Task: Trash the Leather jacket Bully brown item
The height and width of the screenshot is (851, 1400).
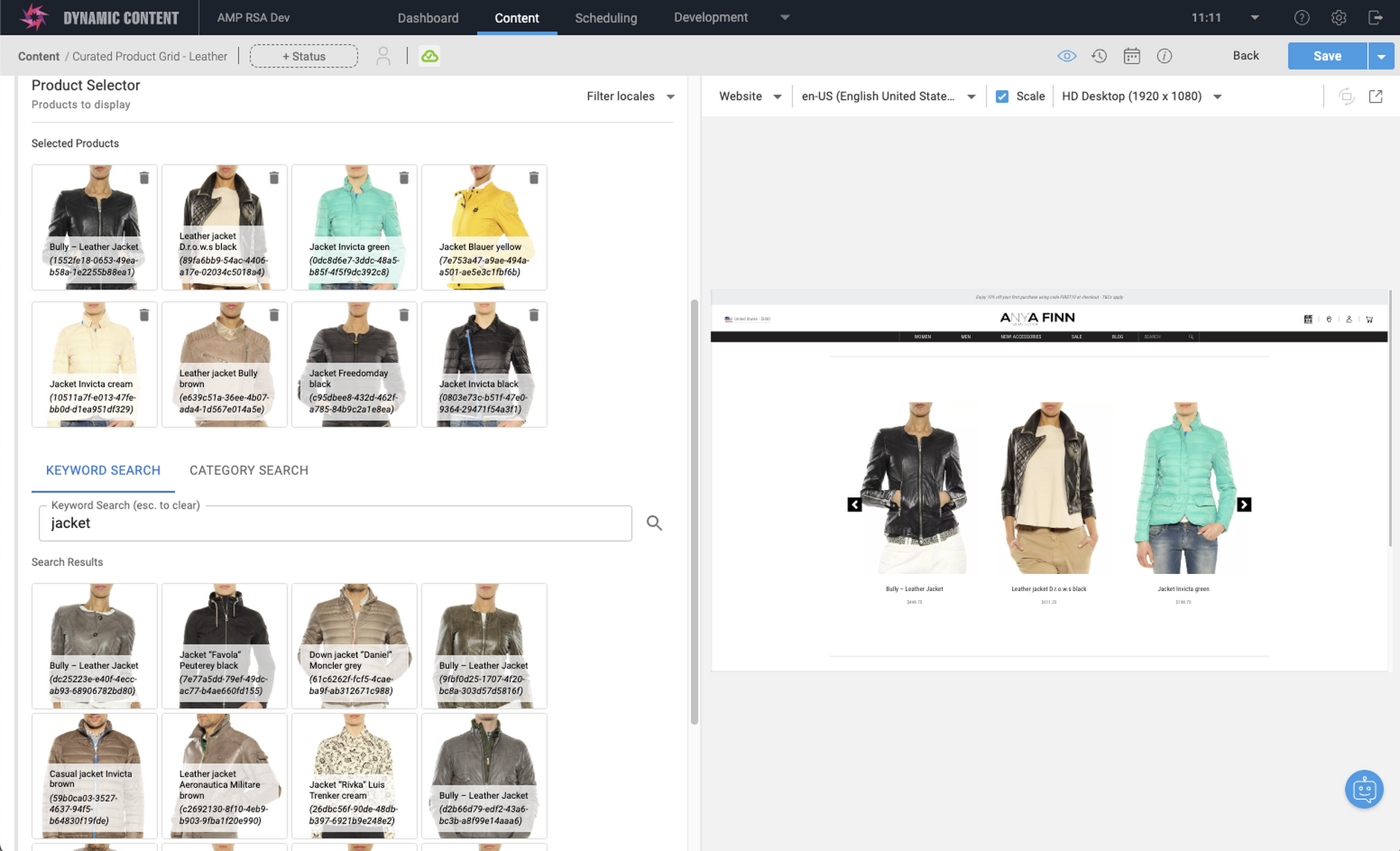Action: [x=274, y=315]
